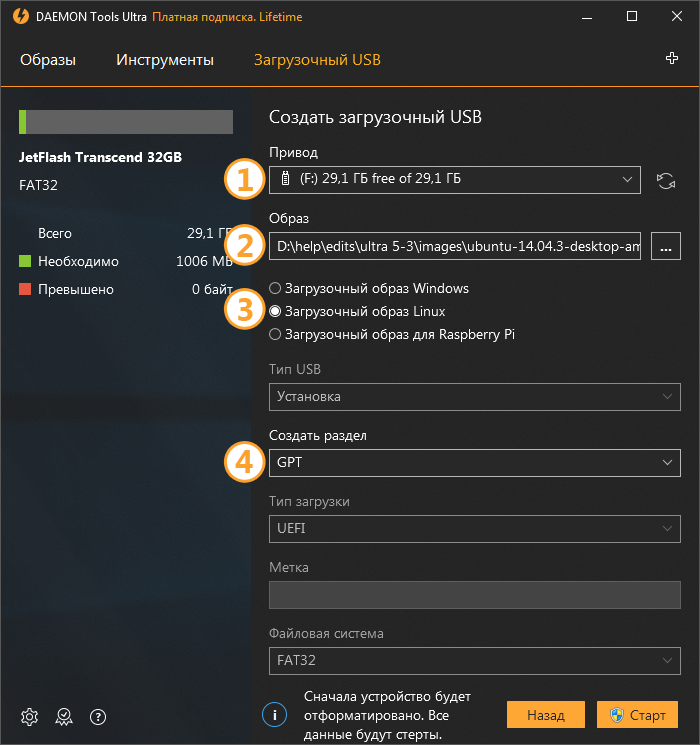Close the DAEMON Tools Ultra window
Screen dimensions: 700x745
point(677,17)
